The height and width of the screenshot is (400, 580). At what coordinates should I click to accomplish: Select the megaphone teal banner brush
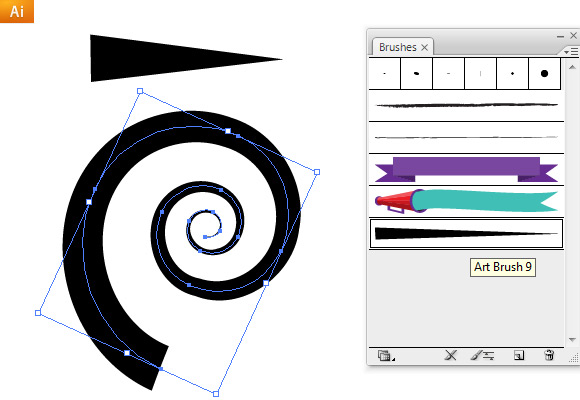pos(466,202)
